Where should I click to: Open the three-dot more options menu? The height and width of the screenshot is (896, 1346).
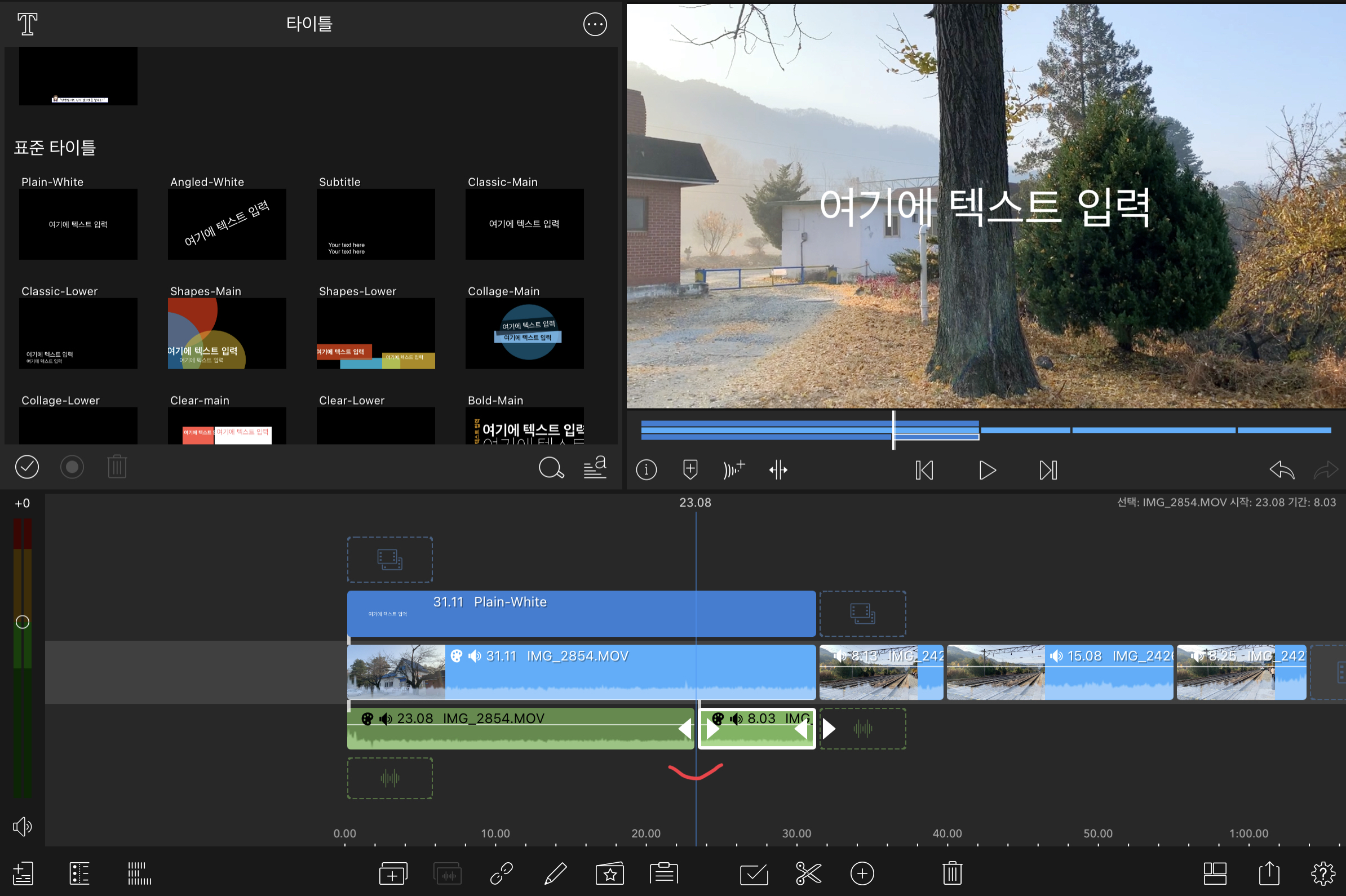[x=595, y=24]
